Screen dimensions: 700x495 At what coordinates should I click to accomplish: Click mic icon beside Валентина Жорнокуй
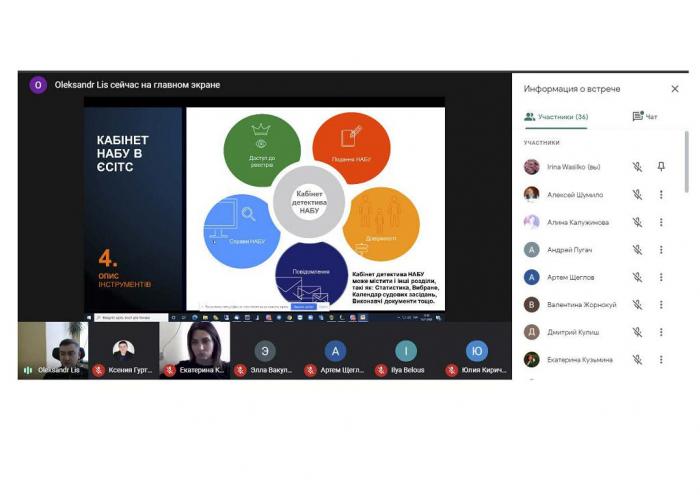[637, 305]
